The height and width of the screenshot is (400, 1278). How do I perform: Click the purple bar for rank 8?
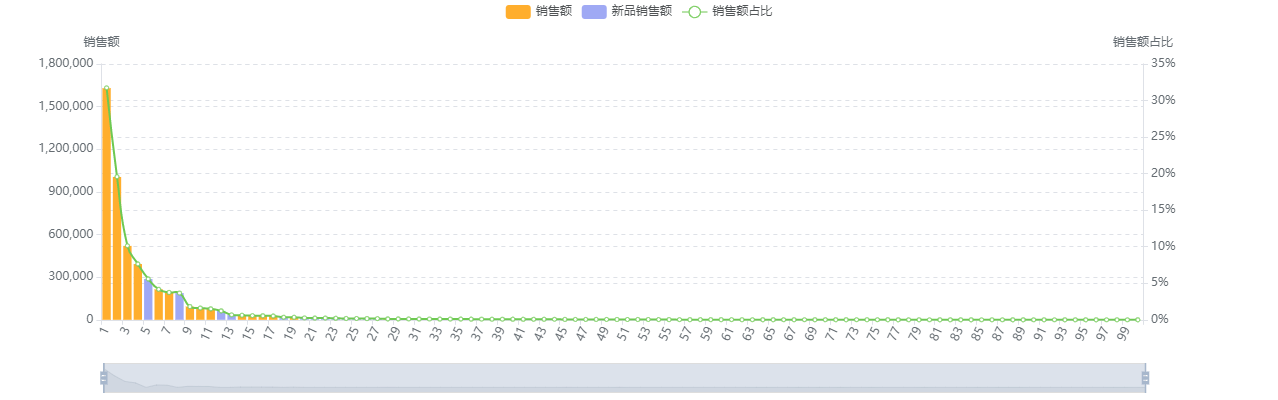point(179,307)
